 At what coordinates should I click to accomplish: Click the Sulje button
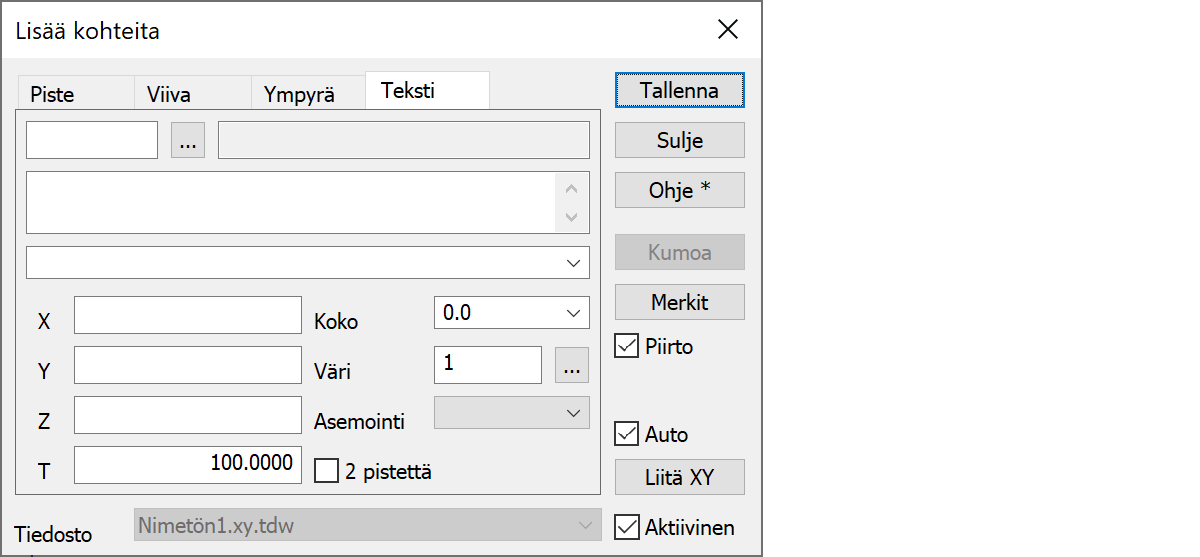coord(679,140)
